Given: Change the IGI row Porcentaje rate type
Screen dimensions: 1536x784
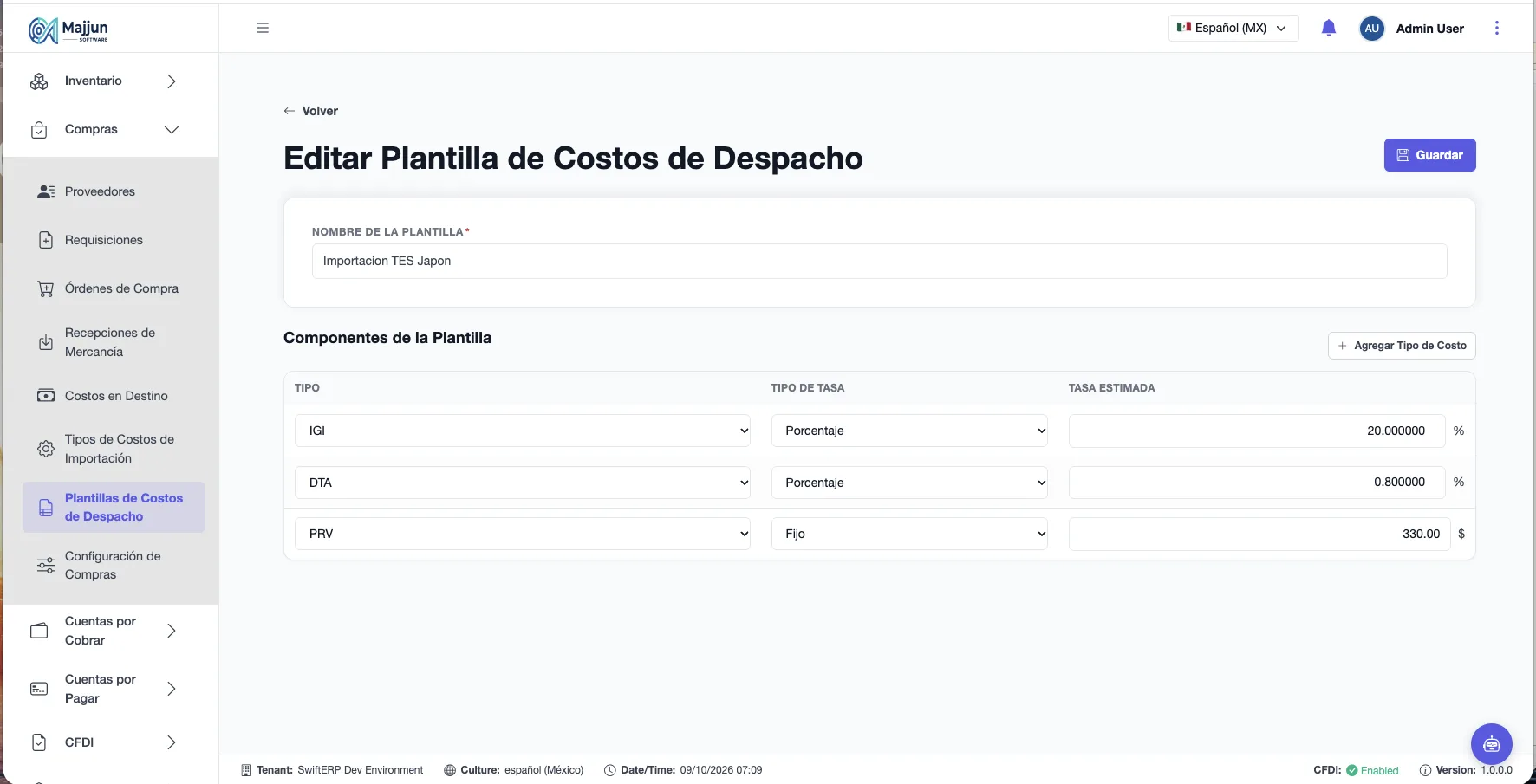Looking at the screenshot, I should (909, 431).
